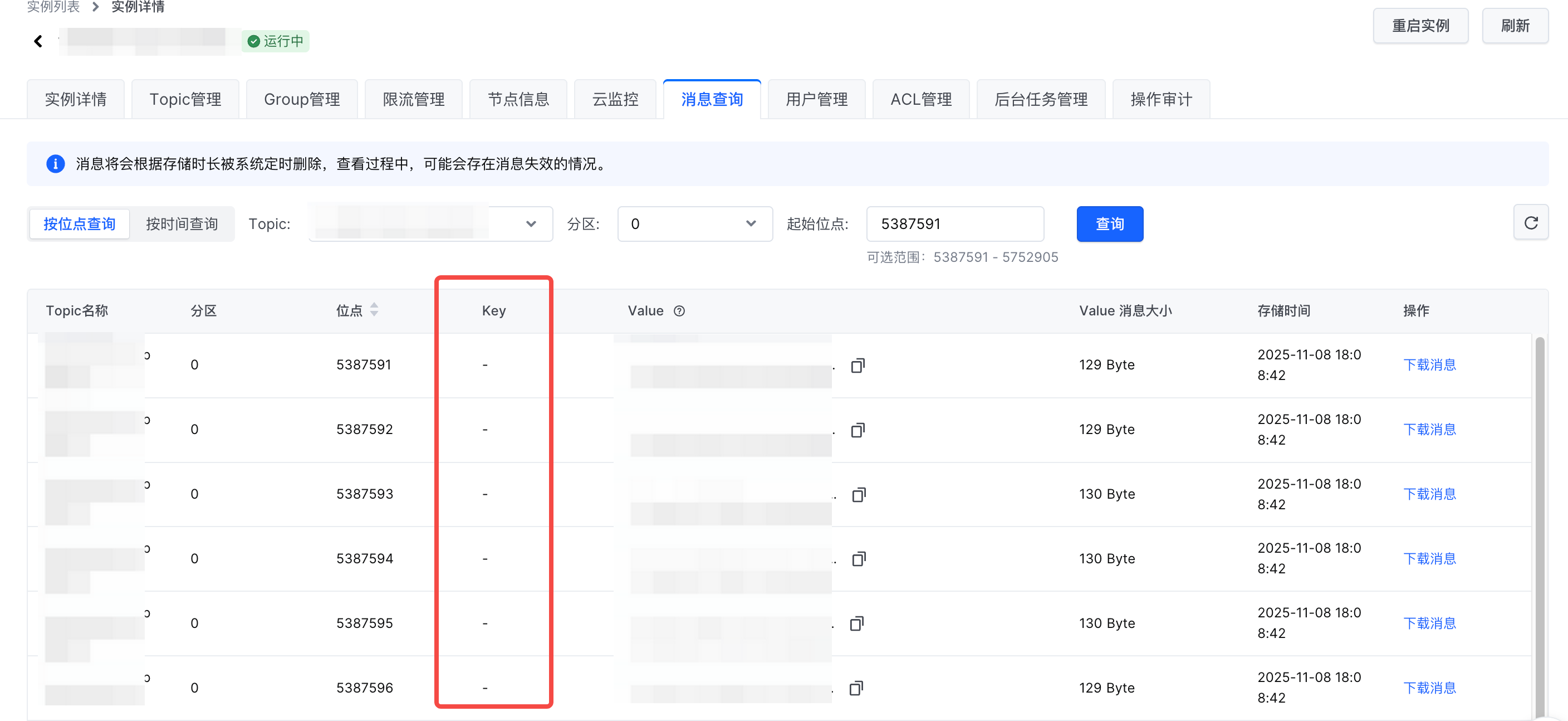Copy the Value of offset 5387594
The image size is (1568, 721).
tap(859, 558)
